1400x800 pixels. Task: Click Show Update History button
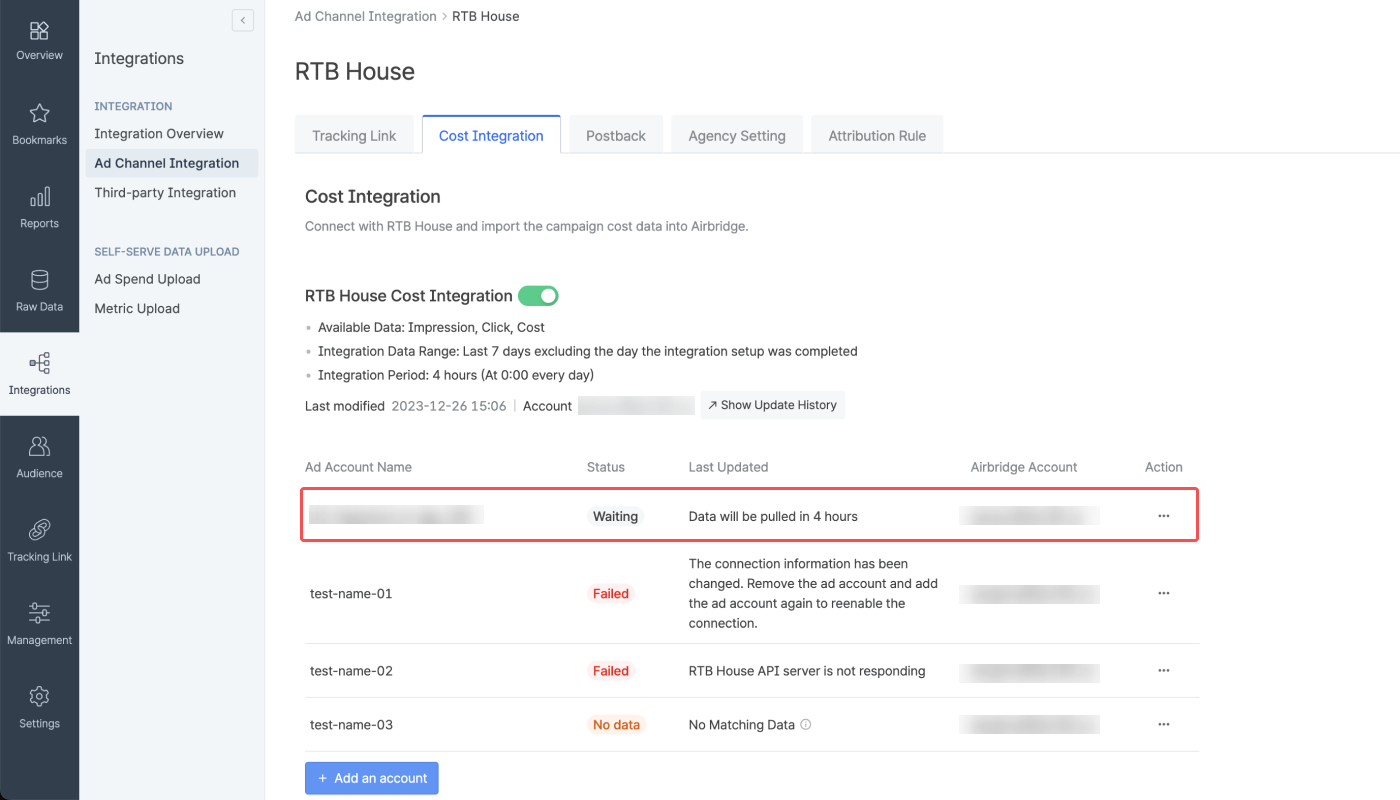[x=772, y=405]
